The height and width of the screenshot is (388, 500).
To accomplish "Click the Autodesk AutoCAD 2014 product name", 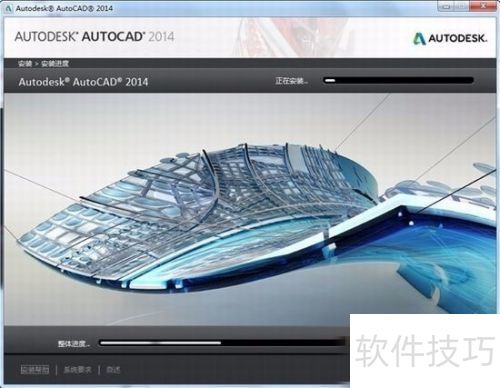I will (83, 82).
